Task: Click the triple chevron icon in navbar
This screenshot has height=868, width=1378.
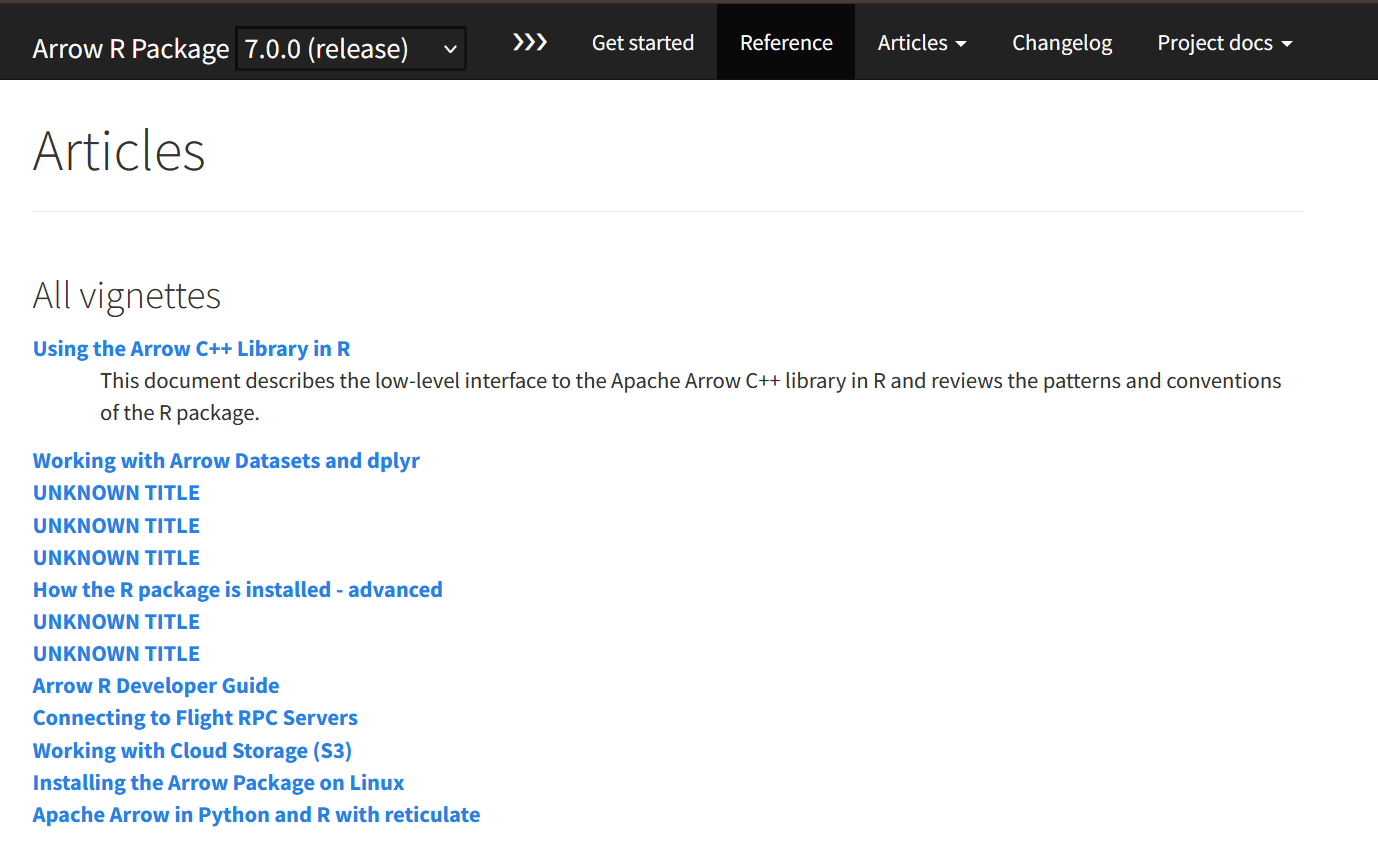Action: coord(530,42)
